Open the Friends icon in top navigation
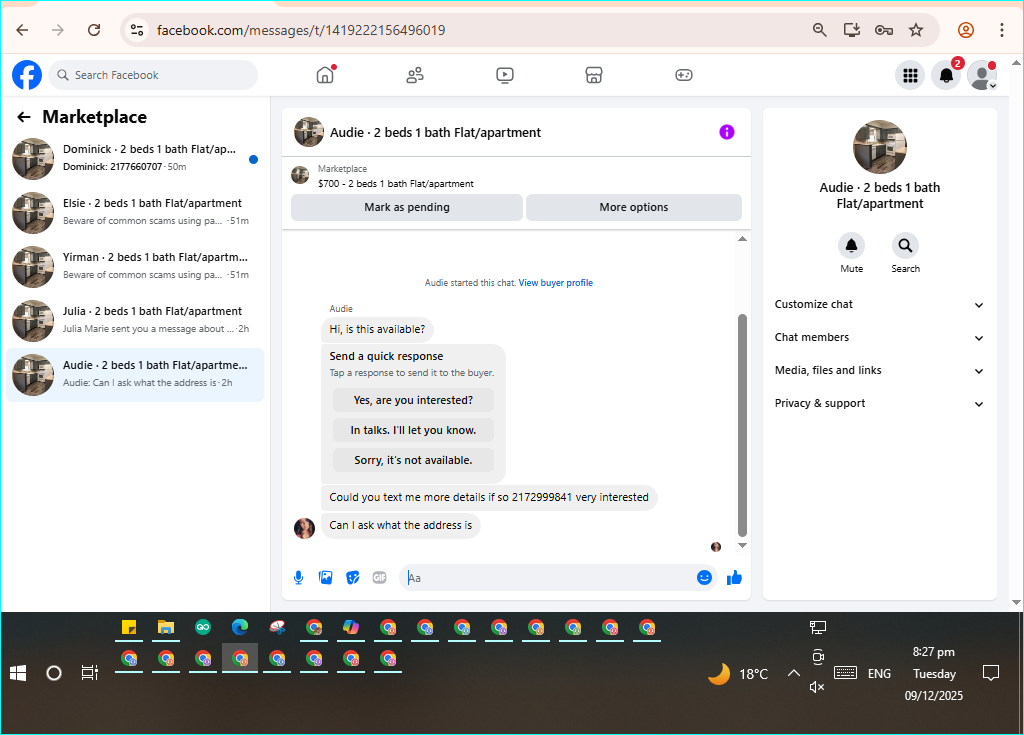 point(415,75)
